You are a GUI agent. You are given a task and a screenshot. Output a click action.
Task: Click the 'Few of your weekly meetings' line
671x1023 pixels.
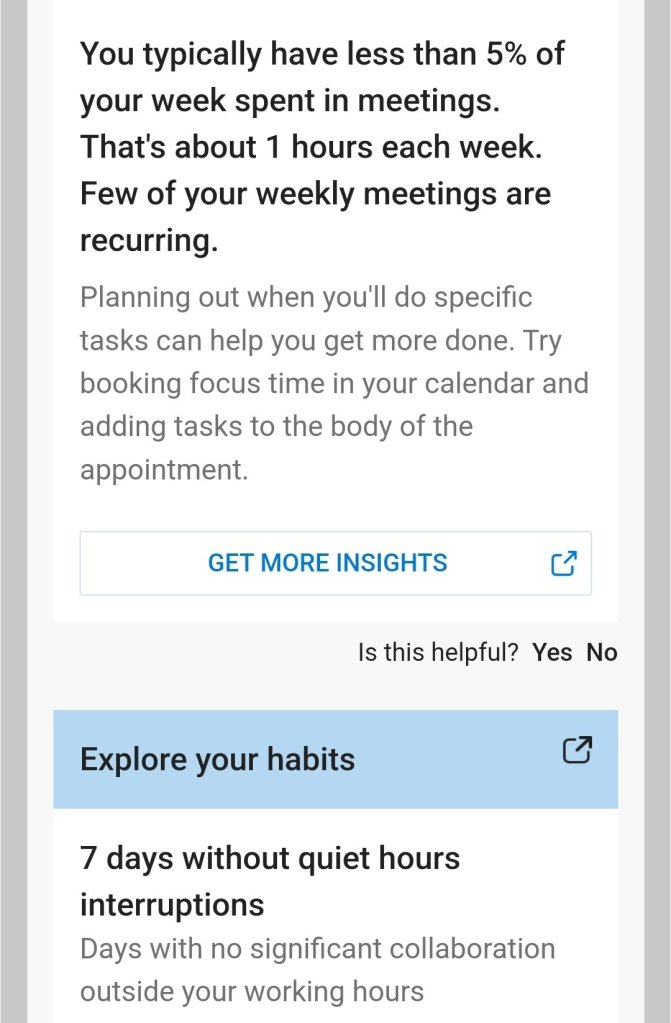315,193
